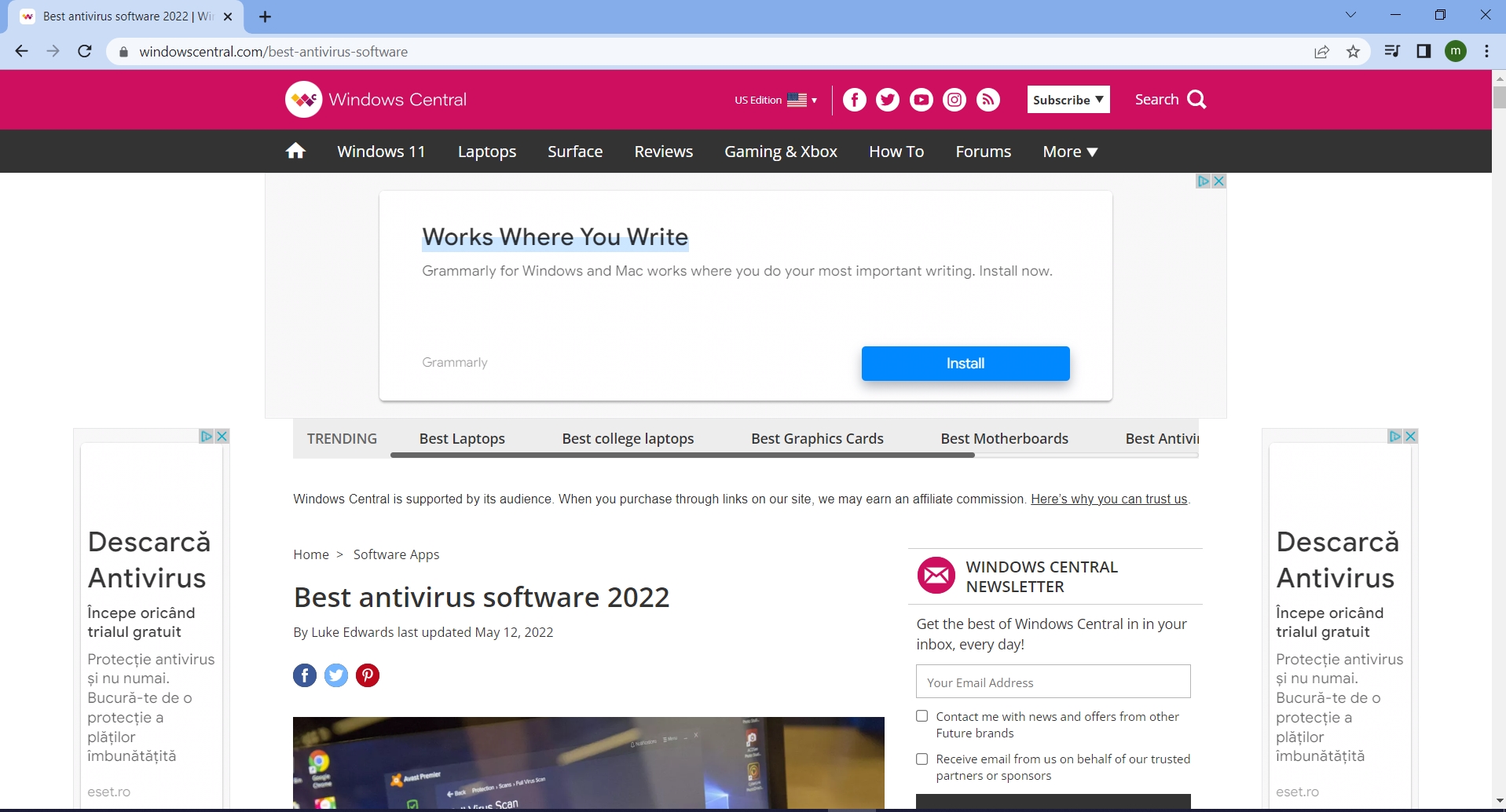Open Windows Central Facebook page icon
The height and width of the screenshot is (812, 1506).
(x=855, y=99)
